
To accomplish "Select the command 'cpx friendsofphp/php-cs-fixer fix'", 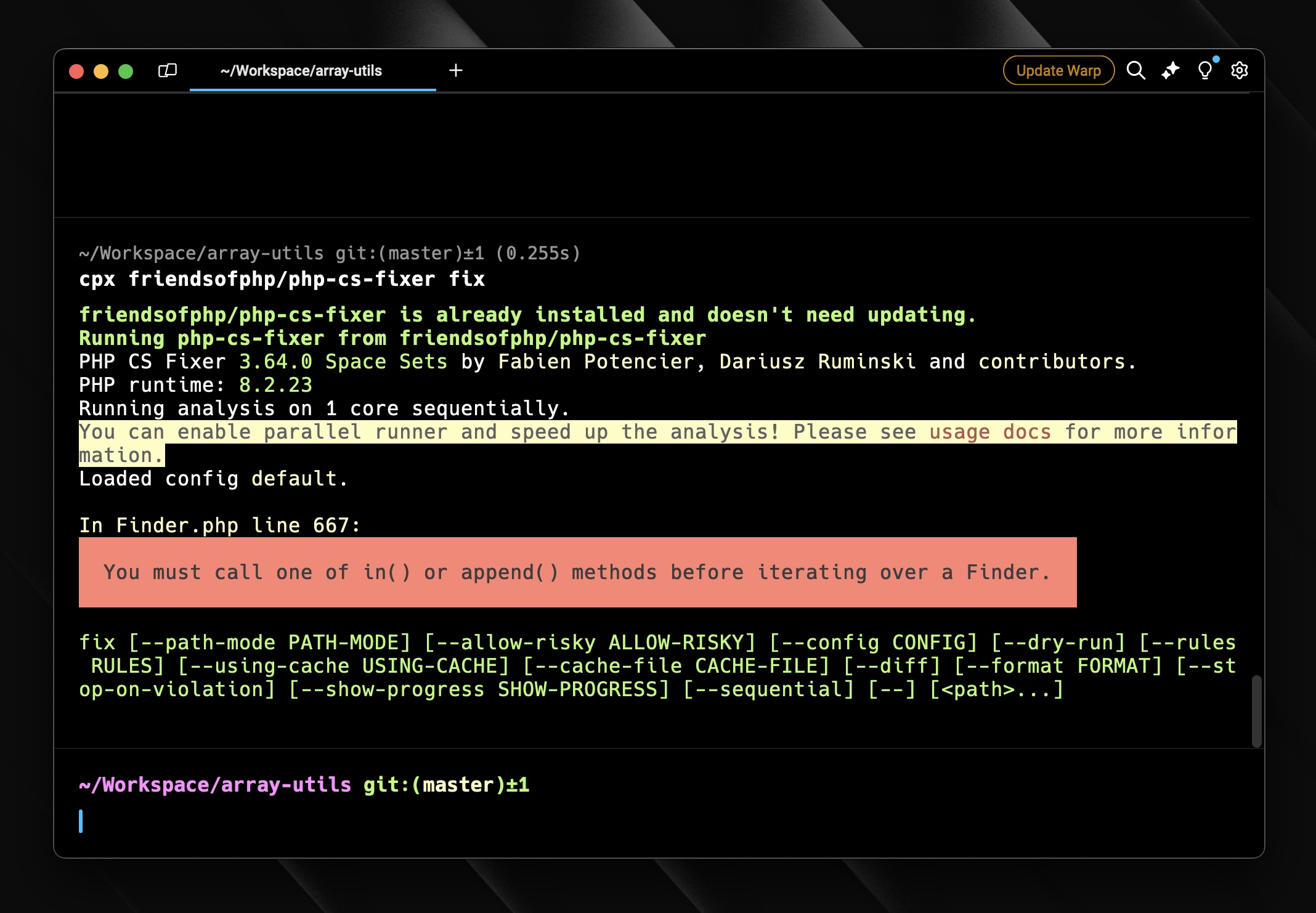I will click(x=282, y=279).
